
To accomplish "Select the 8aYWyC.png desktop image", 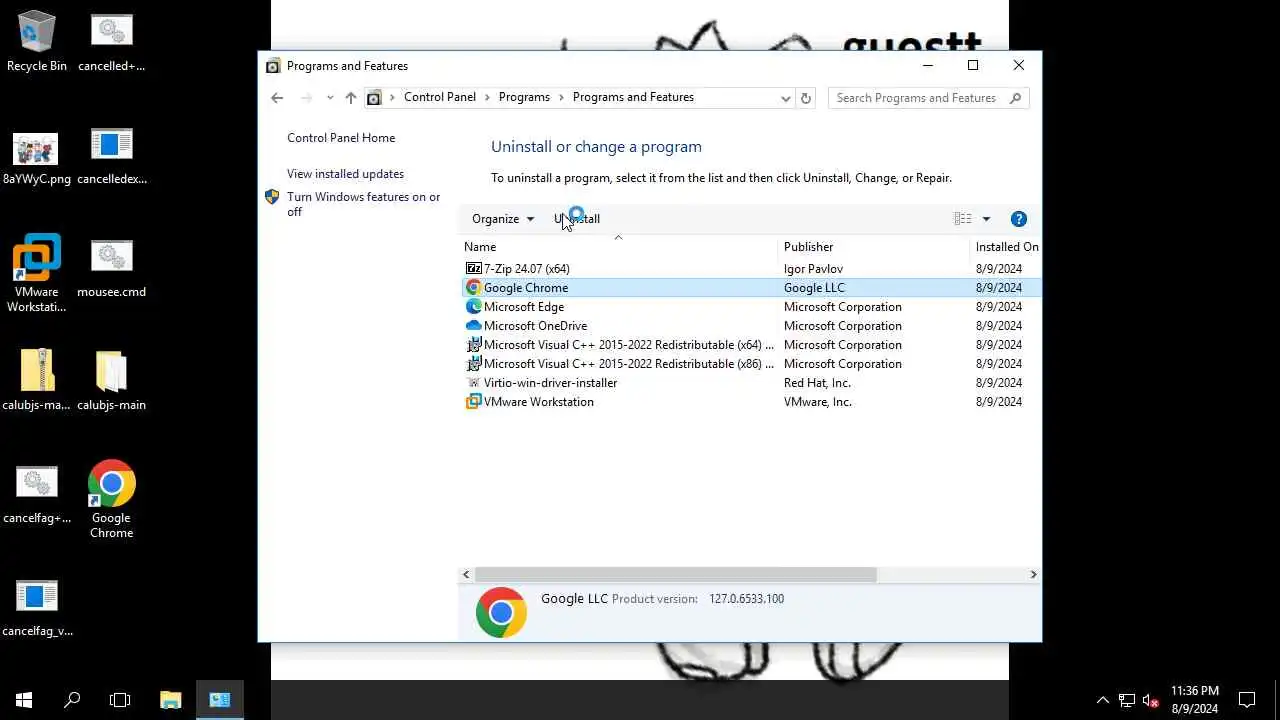I will click(x=37, y=158).
